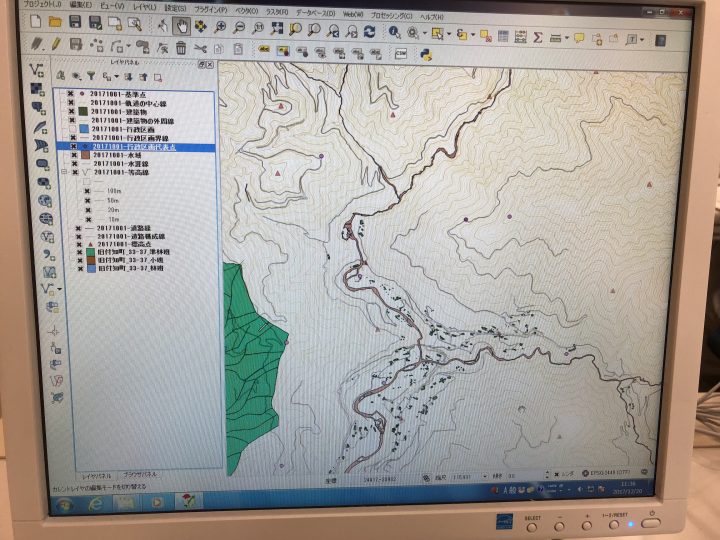Click Save As floppy with pencil icon

pyautogui.click(x=95, y=22)
